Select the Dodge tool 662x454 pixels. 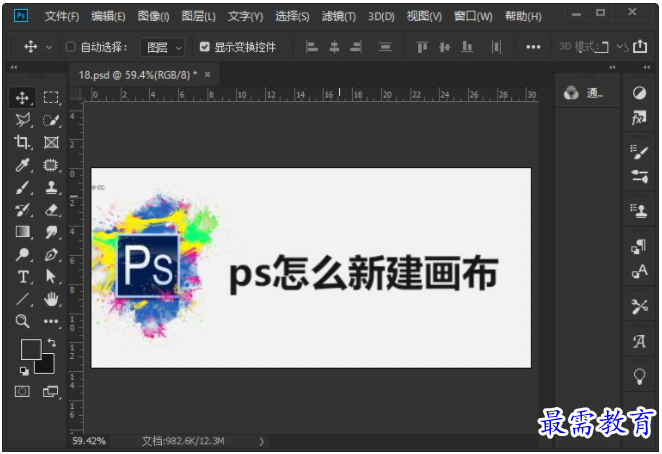[x=22, y=254]
